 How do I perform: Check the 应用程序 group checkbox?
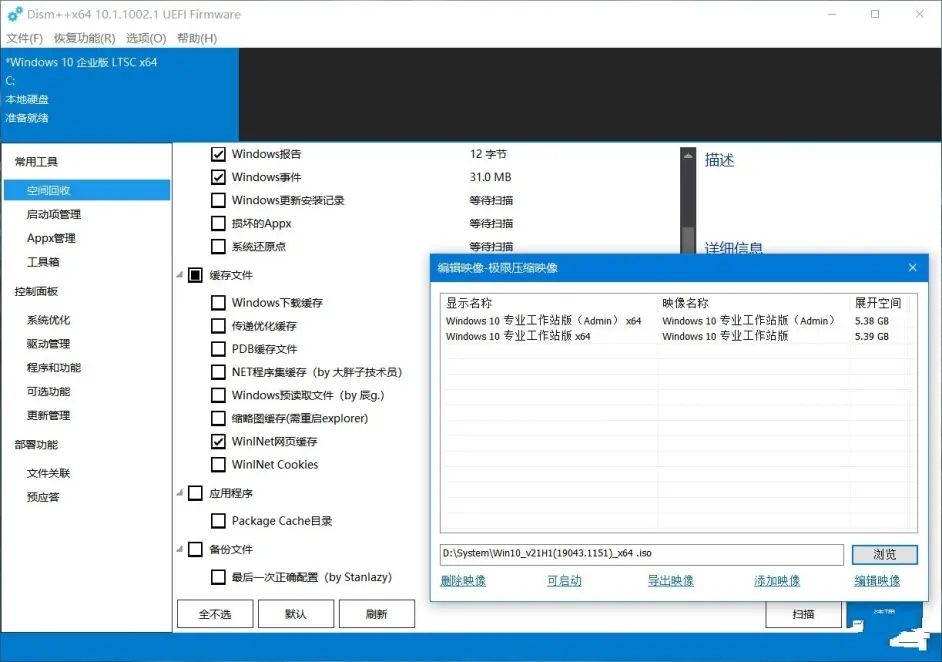(x=195, y=493)
